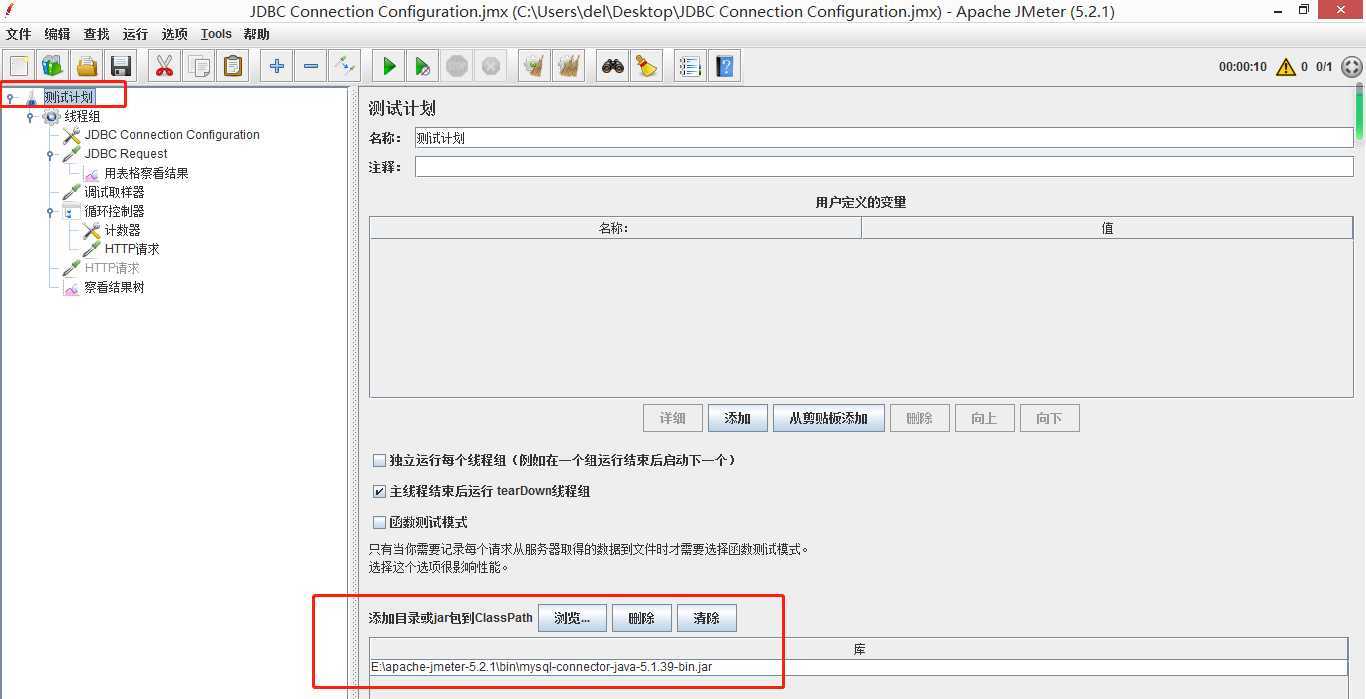Click the Paste clipboard icon
The height and width of the screenshot is (699, 1366).
coord(233,66)
